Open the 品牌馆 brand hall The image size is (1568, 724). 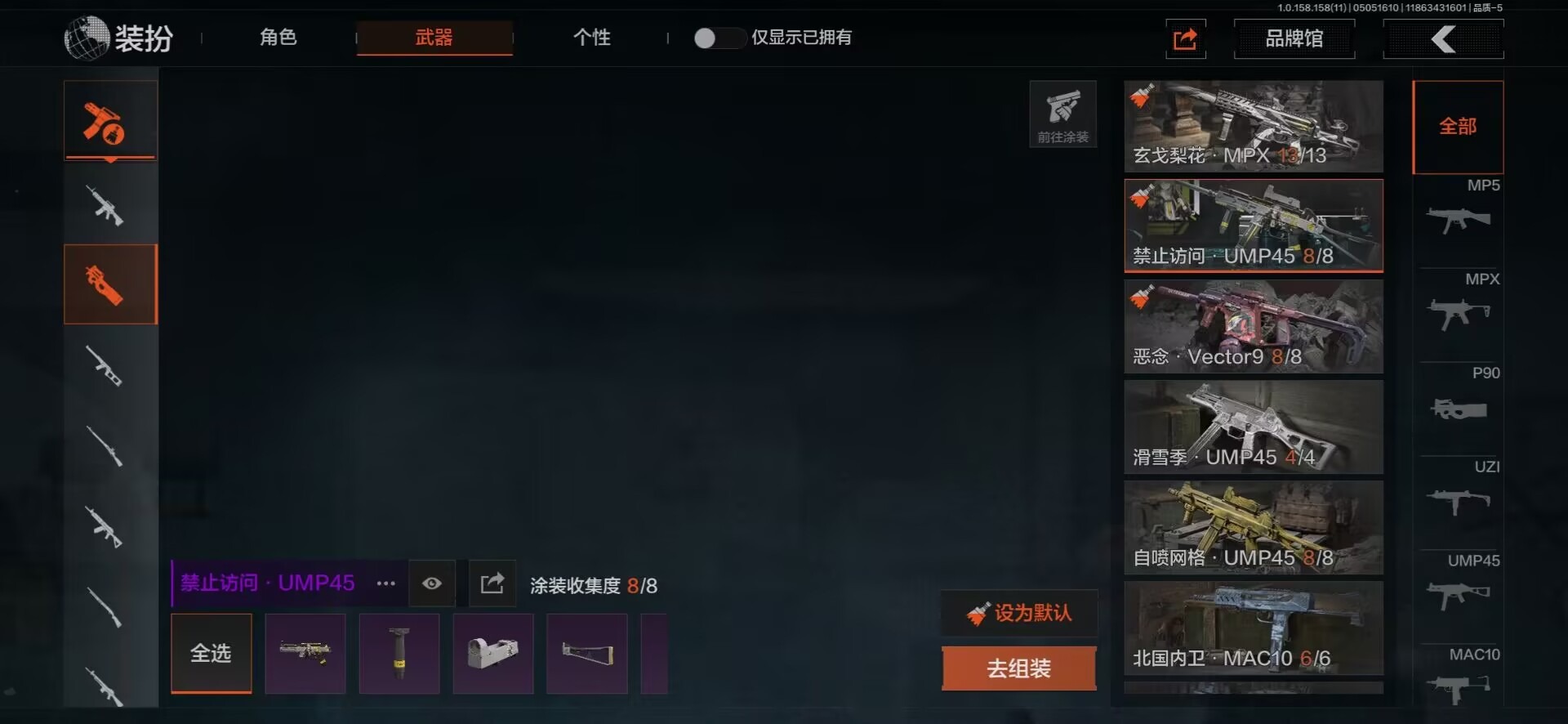[1294, 38]
